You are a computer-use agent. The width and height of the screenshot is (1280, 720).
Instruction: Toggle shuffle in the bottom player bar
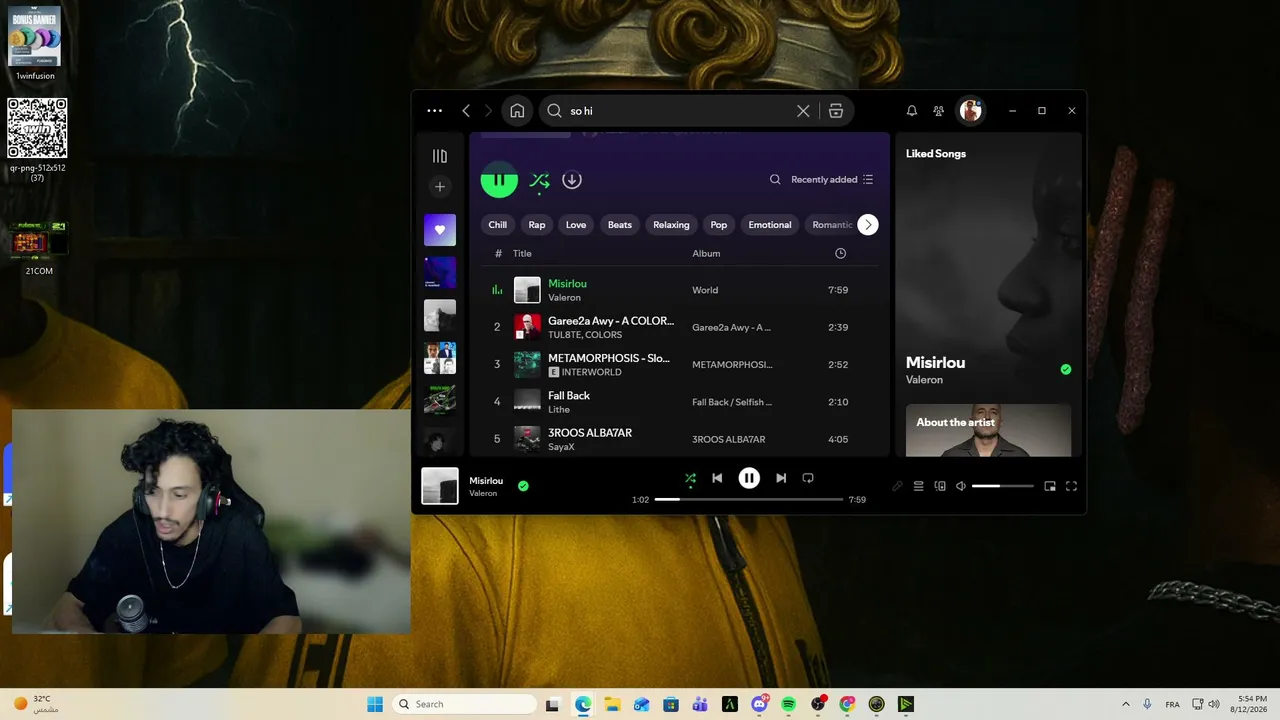[x=690, y=479]
